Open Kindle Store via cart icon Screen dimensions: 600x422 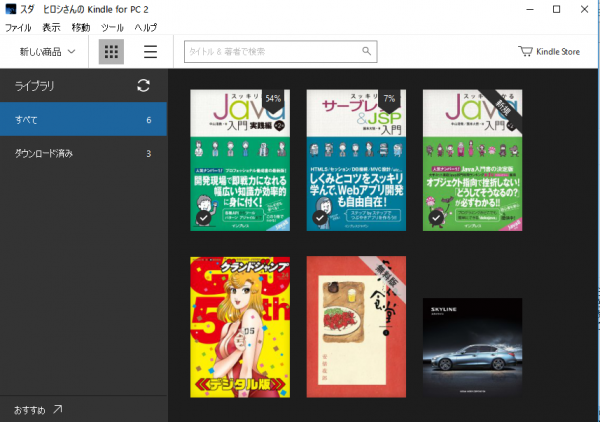pyautogui.click(x=525, y=51)
